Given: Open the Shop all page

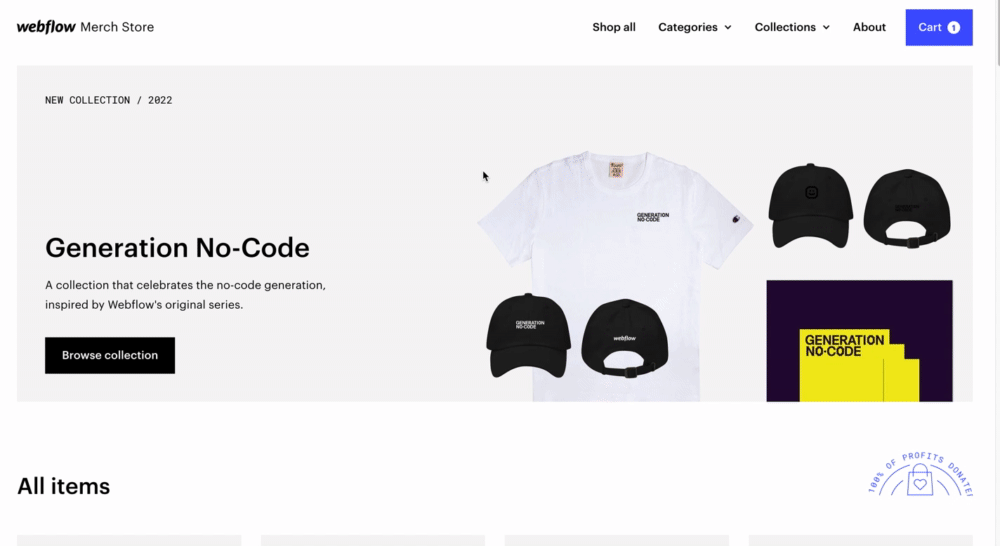Looking at the screenshot, I should [614, 27].
